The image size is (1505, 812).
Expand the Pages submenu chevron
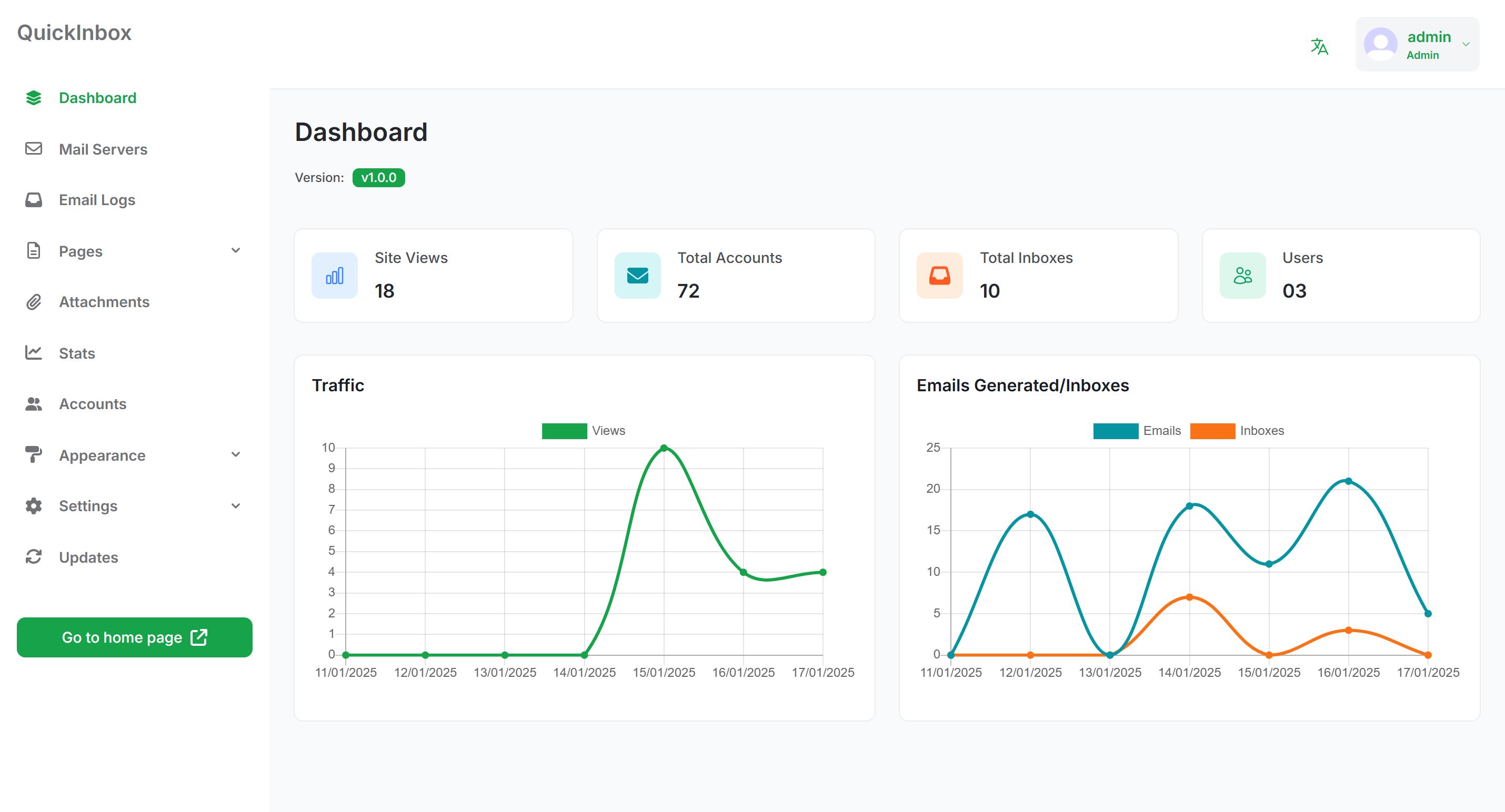[235, 251]
